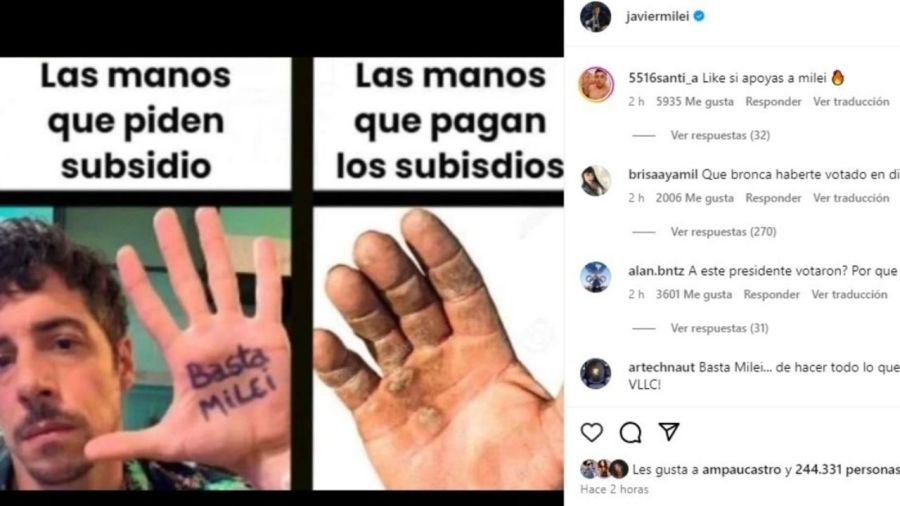
Task: Expand Ver respuestas (32) replies
Action: pyautogui.click(x=720, y=135)
